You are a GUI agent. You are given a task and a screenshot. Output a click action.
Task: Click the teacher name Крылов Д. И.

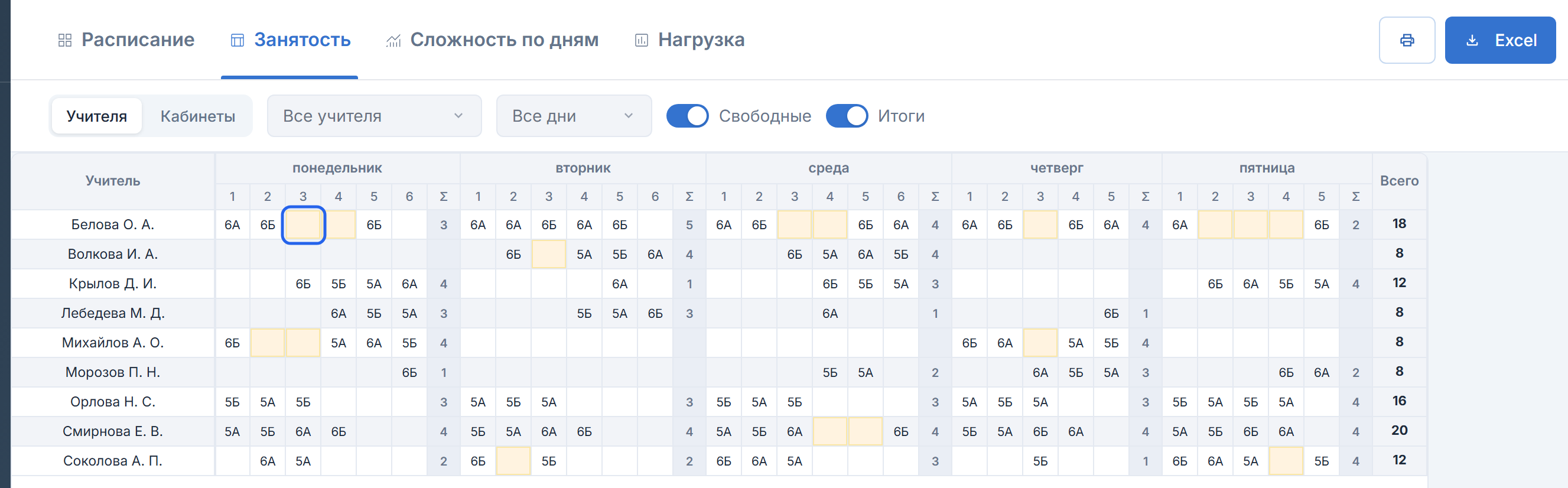pos(113,284)
